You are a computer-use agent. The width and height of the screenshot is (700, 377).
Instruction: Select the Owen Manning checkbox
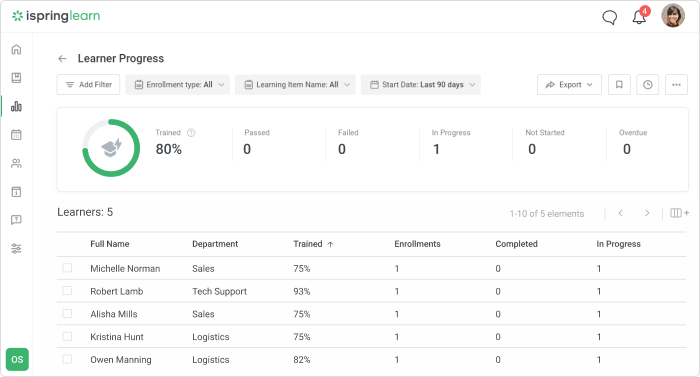click(67, 359)
